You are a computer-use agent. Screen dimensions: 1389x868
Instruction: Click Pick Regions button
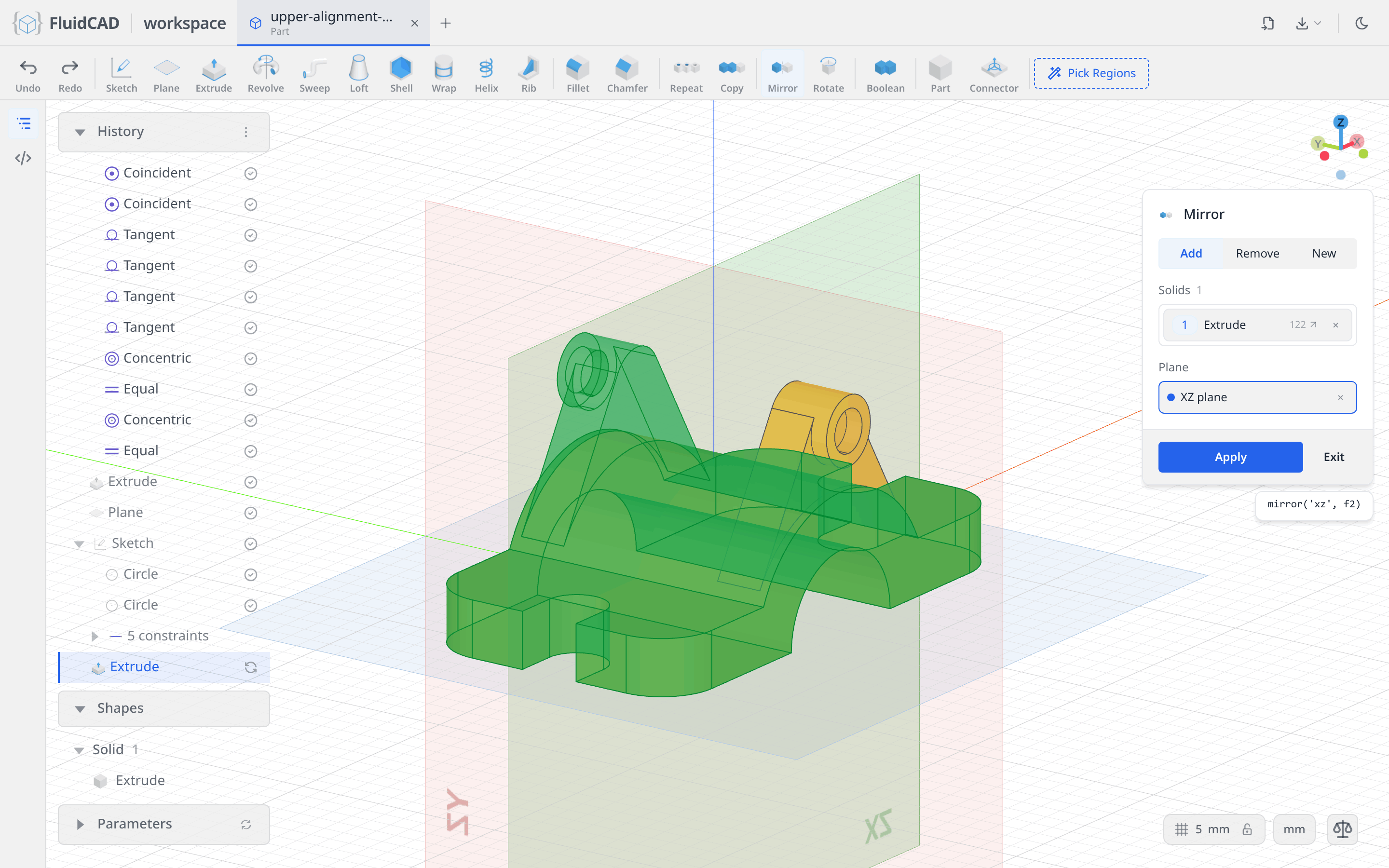(1091, 73)
